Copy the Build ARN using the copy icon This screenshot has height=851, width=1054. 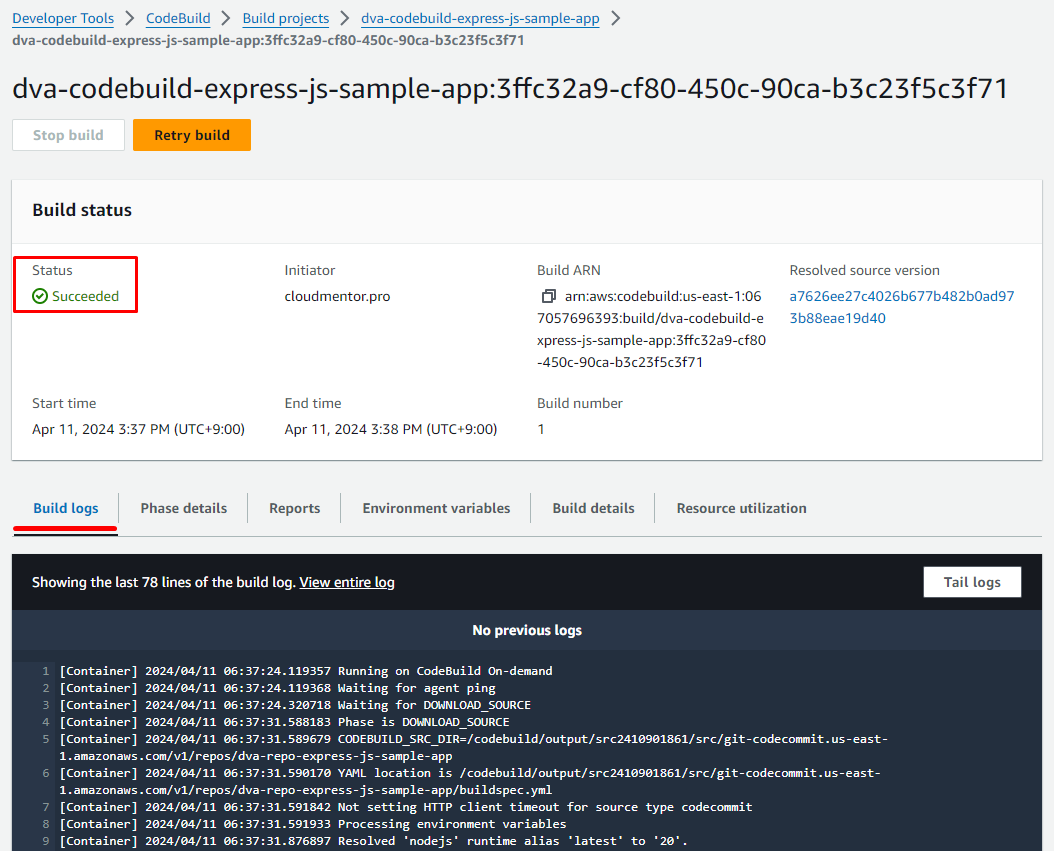click(x=548, y=297)
